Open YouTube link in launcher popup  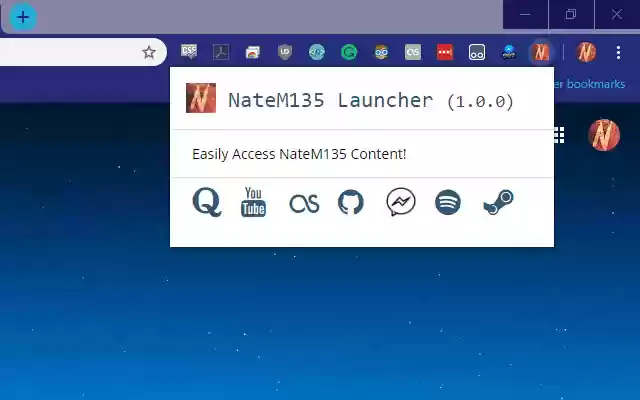(x=253, y=202)
